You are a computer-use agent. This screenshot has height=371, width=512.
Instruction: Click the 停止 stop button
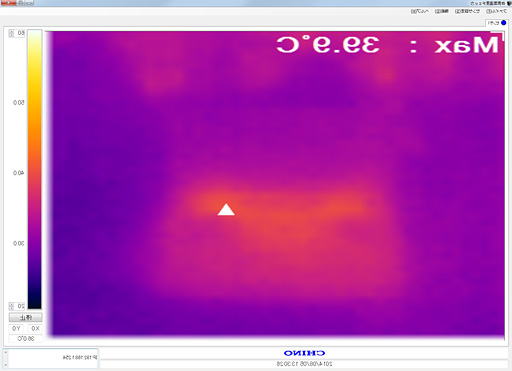point(25,317)
